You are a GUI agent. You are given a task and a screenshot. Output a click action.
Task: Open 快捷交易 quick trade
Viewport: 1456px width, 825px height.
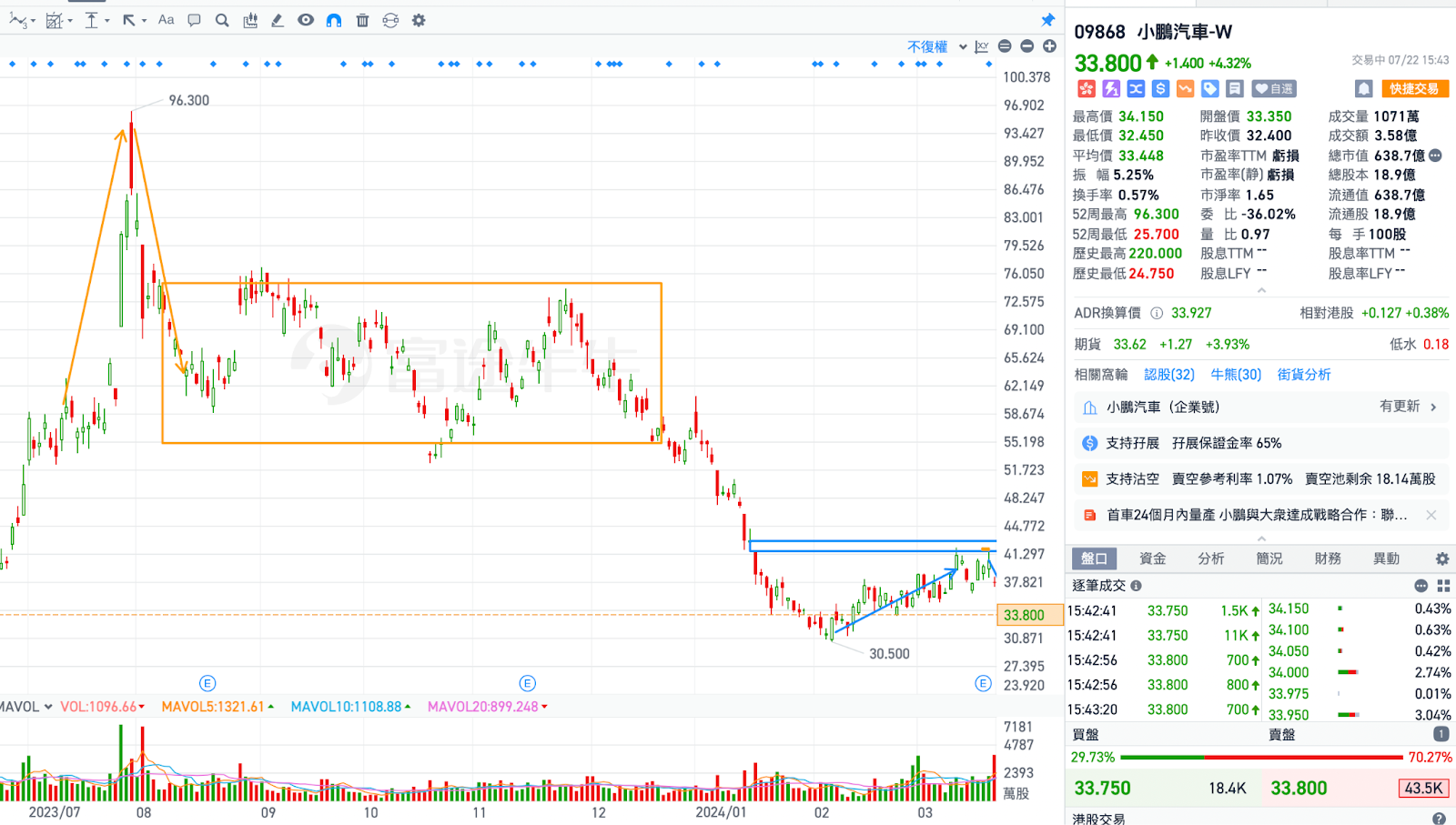[1414, 88]
